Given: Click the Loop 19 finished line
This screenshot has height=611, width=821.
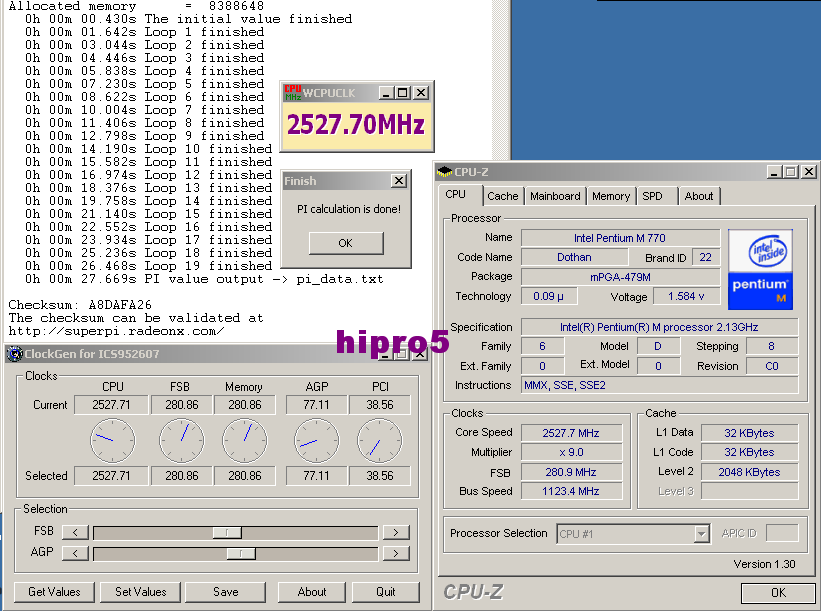Looking at the screenshot, I should 149,266.
